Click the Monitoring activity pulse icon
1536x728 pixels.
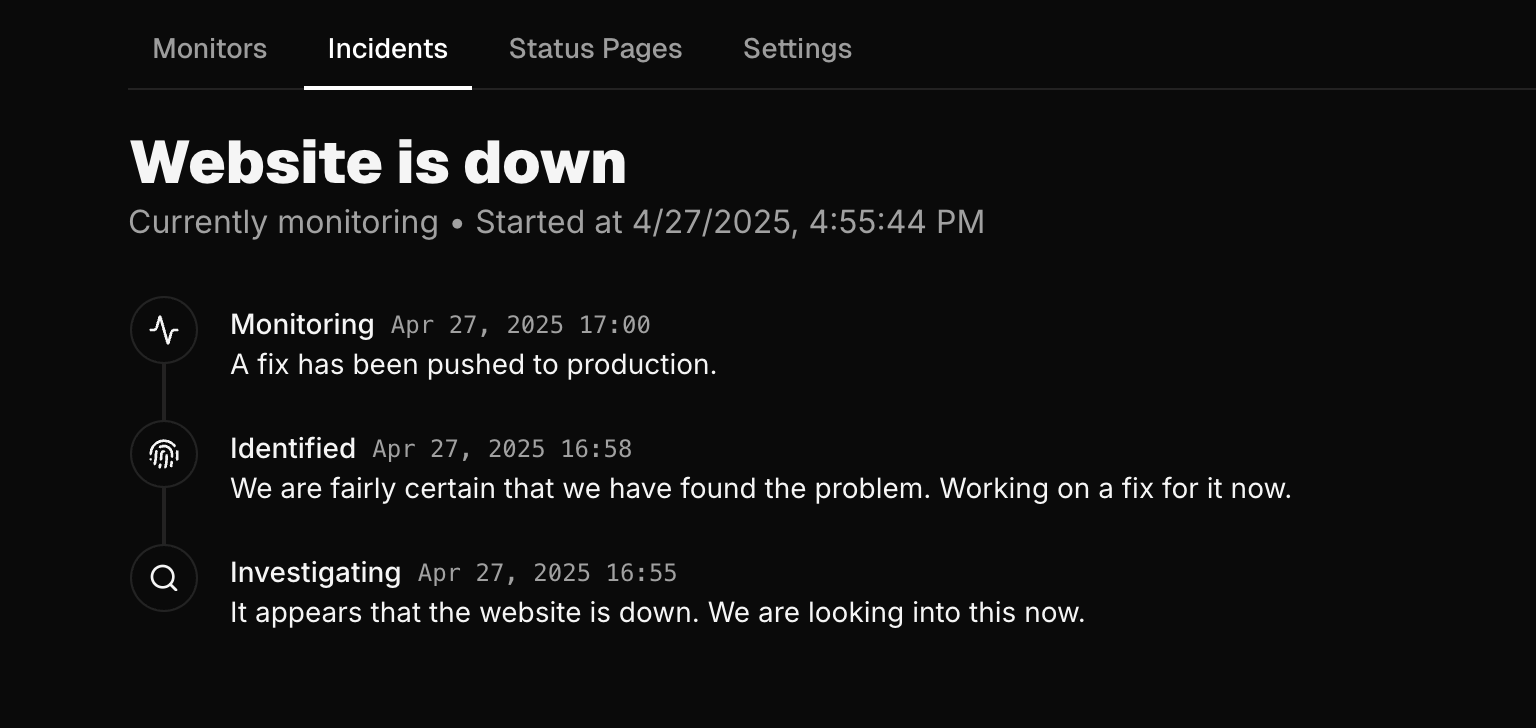point(164,330)
